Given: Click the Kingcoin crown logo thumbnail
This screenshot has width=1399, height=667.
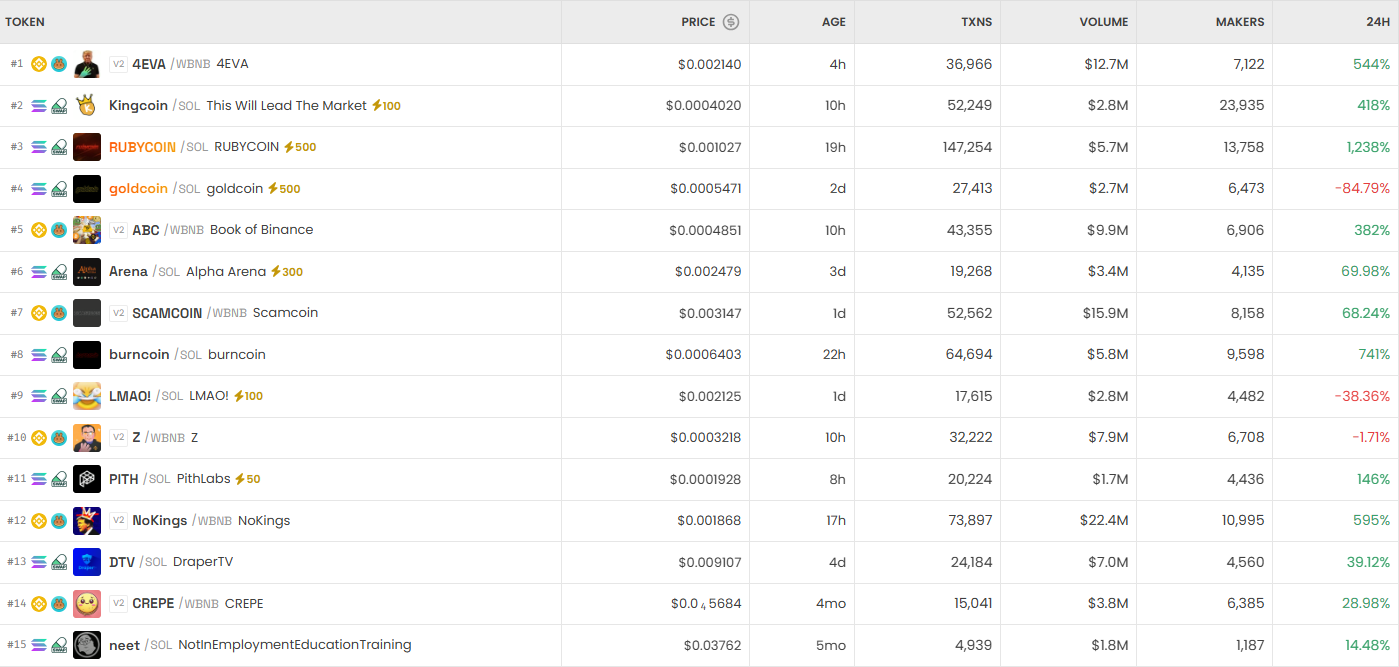Looking at the screenshot, I should pyautogui.click(x=87, y=105).
